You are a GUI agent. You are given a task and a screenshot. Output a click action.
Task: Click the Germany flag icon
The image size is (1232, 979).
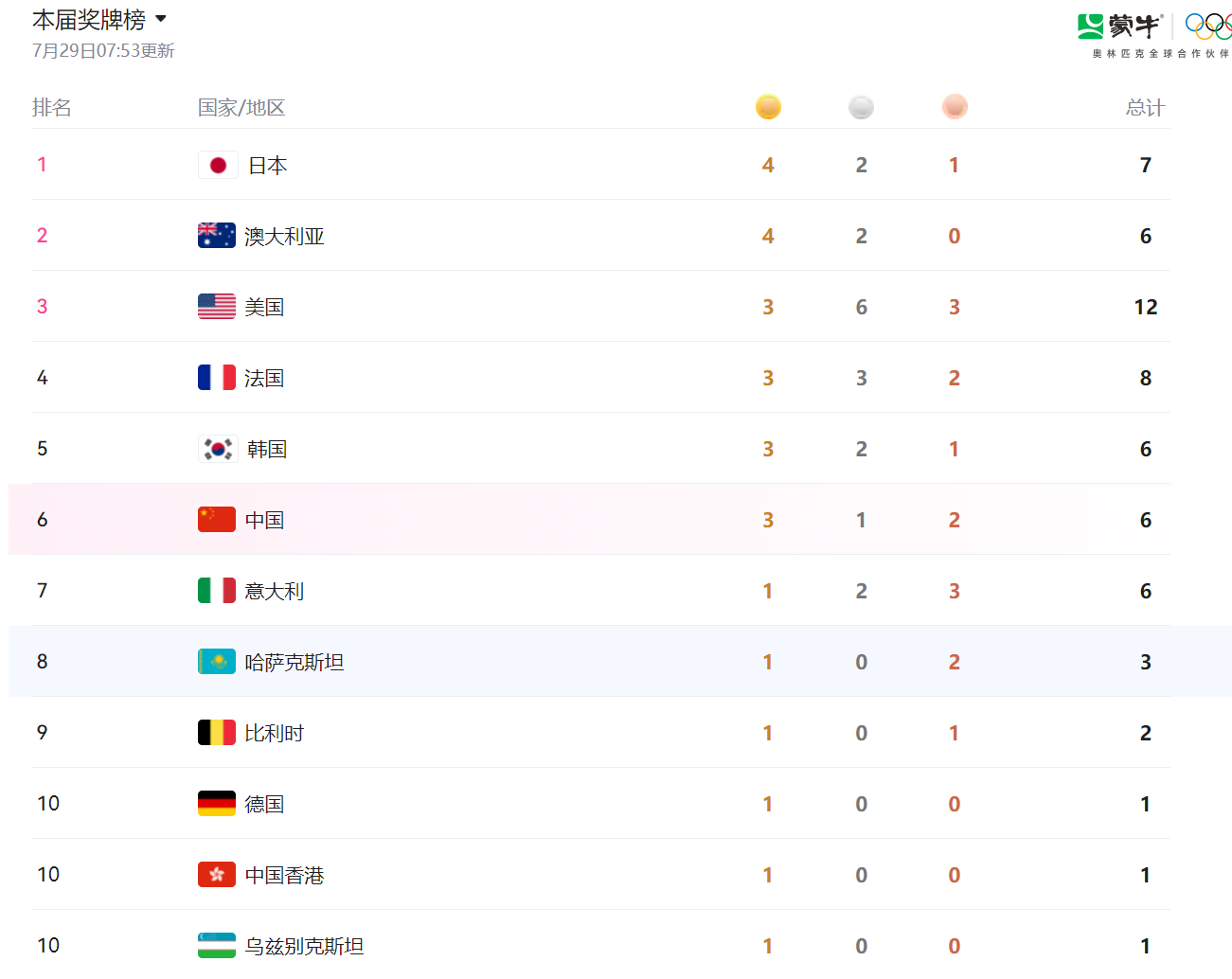point(217,804)
